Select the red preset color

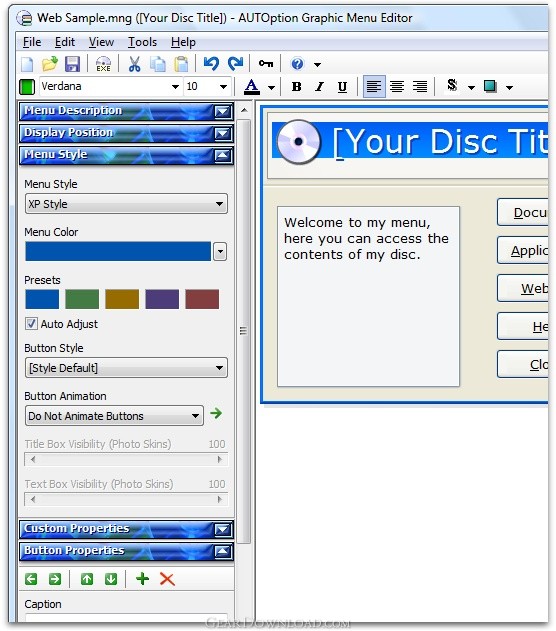pyautogui.click(x=202, y=299)
